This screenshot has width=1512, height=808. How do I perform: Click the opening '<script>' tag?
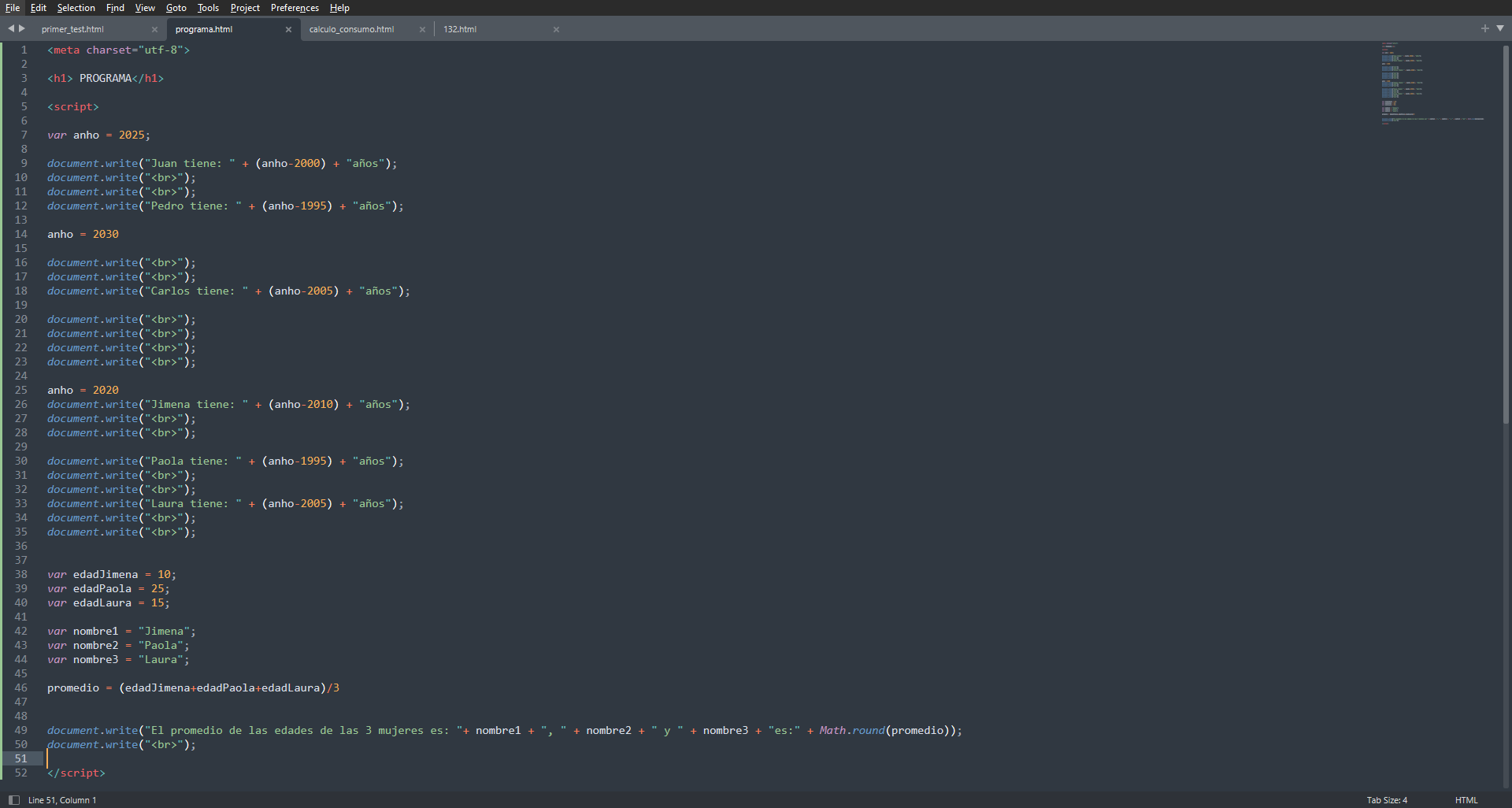point(73,106)
